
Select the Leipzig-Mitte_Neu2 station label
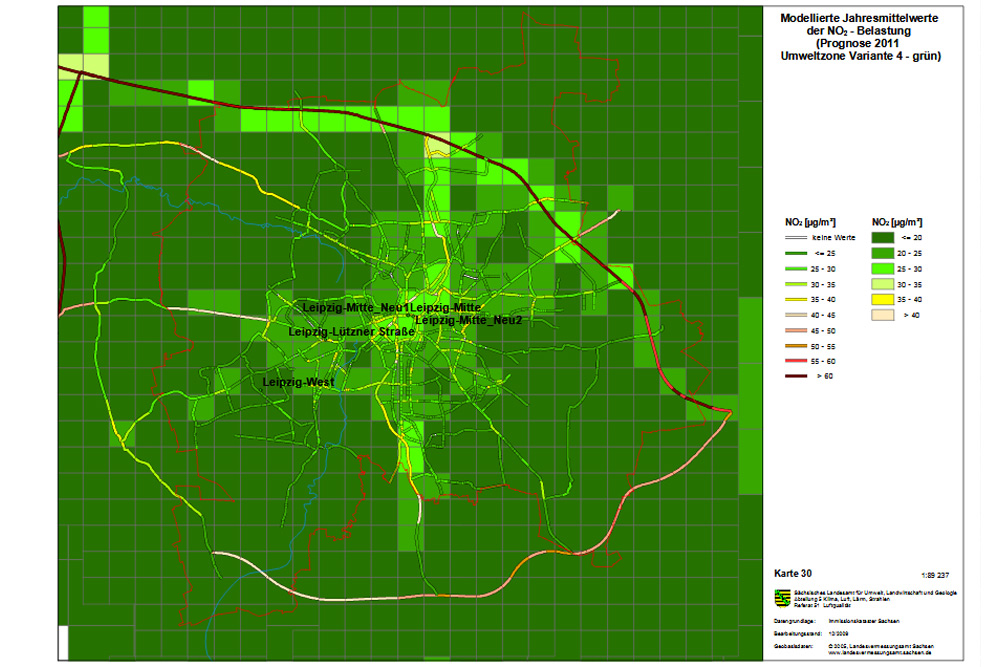[x=469, y=320]
